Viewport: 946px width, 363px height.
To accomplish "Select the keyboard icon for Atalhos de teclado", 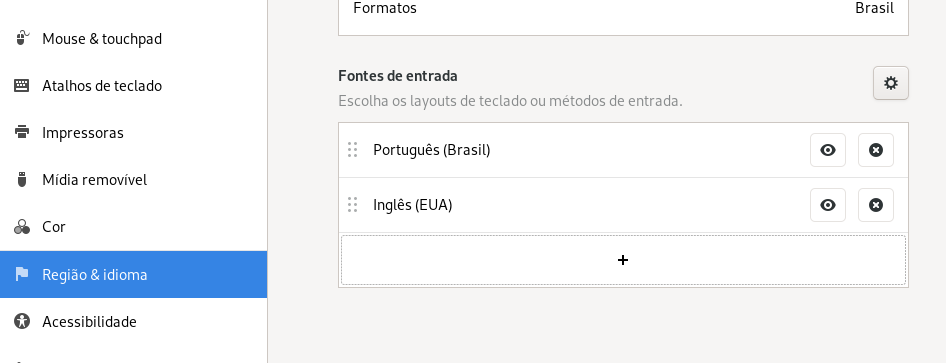I will click(22, 86).
